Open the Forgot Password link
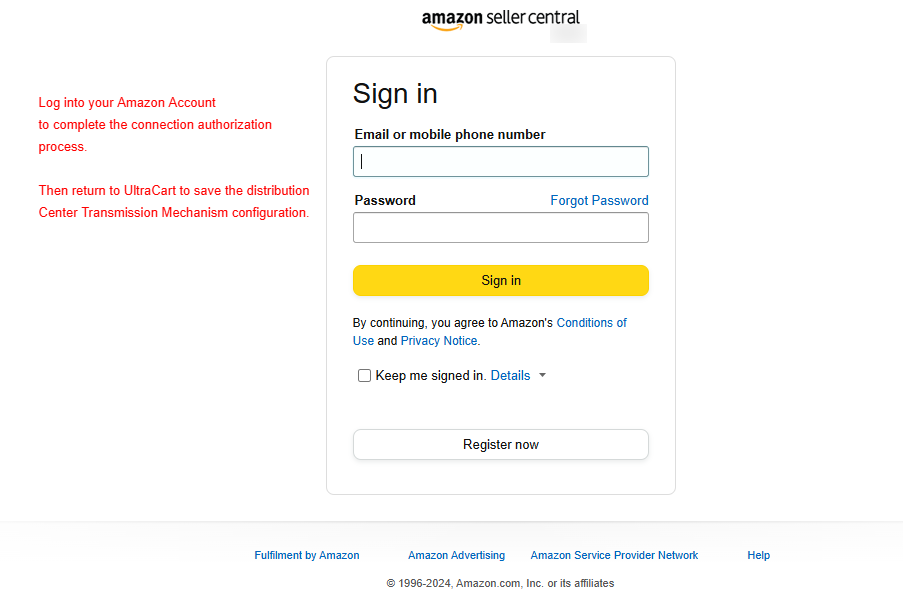The height and width of the screenshot is (611, 903). 599,200
